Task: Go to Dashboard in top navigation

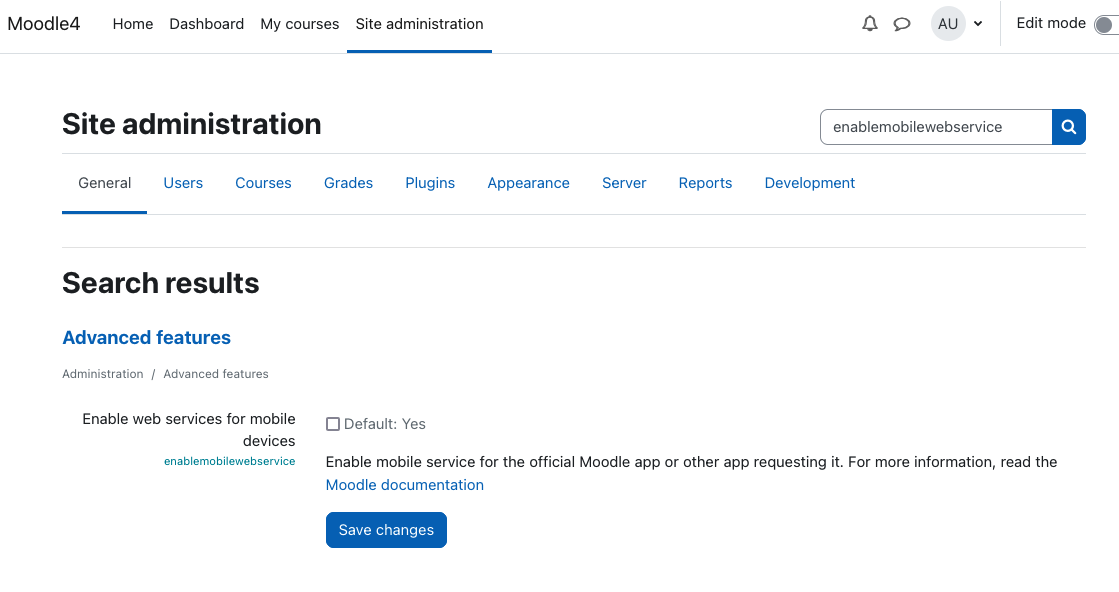Action: tap(206, 24)
